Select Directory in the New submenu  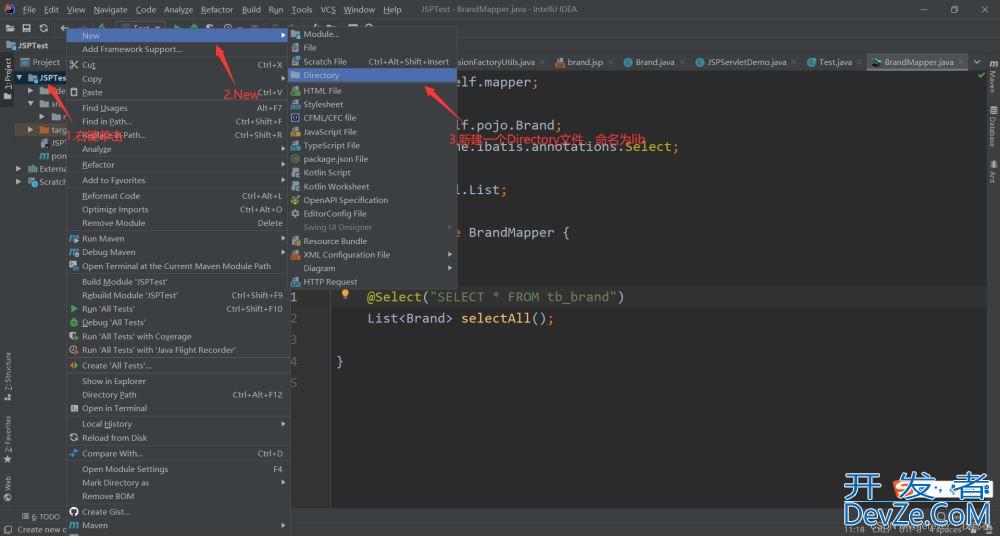click(x=372, y=75)
